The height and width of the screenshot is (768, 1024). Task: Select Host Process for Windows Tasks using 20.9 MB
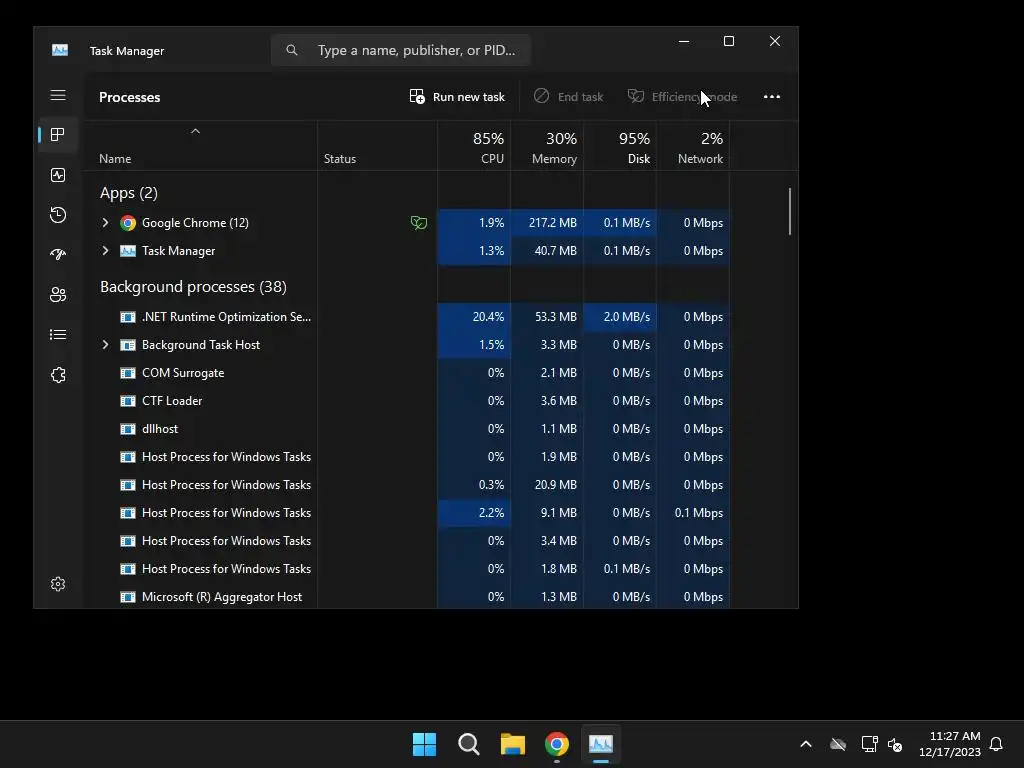(414, 485)
